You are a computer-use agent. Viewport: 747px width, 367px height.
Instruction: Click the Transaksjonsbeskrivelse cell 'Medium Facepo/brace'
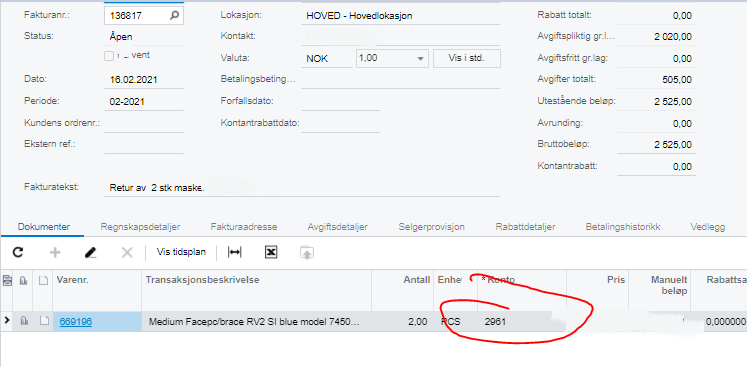tap(256, 322)
